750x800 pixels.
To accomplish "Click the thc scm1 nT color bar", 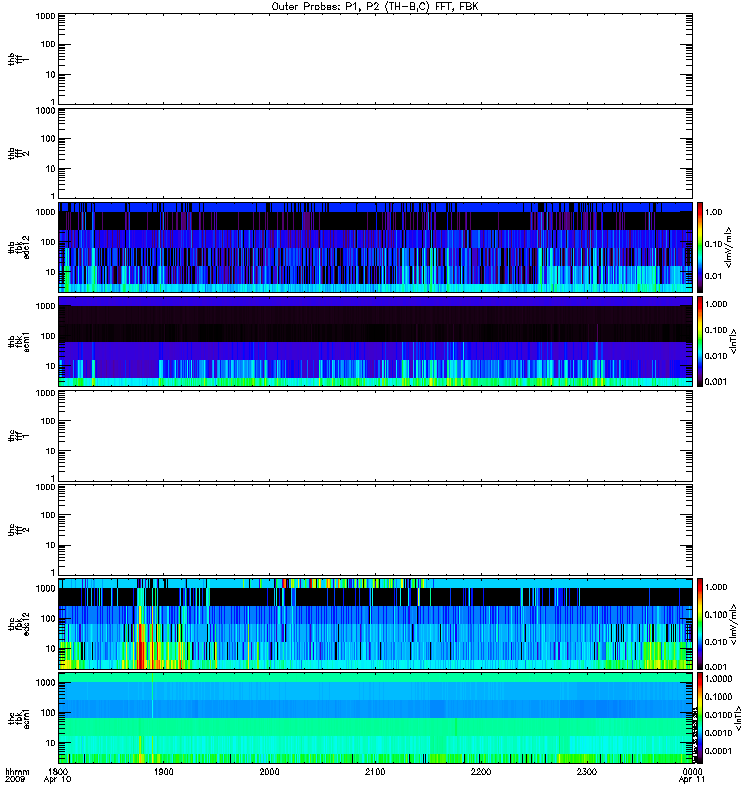I will pos(700,718).
